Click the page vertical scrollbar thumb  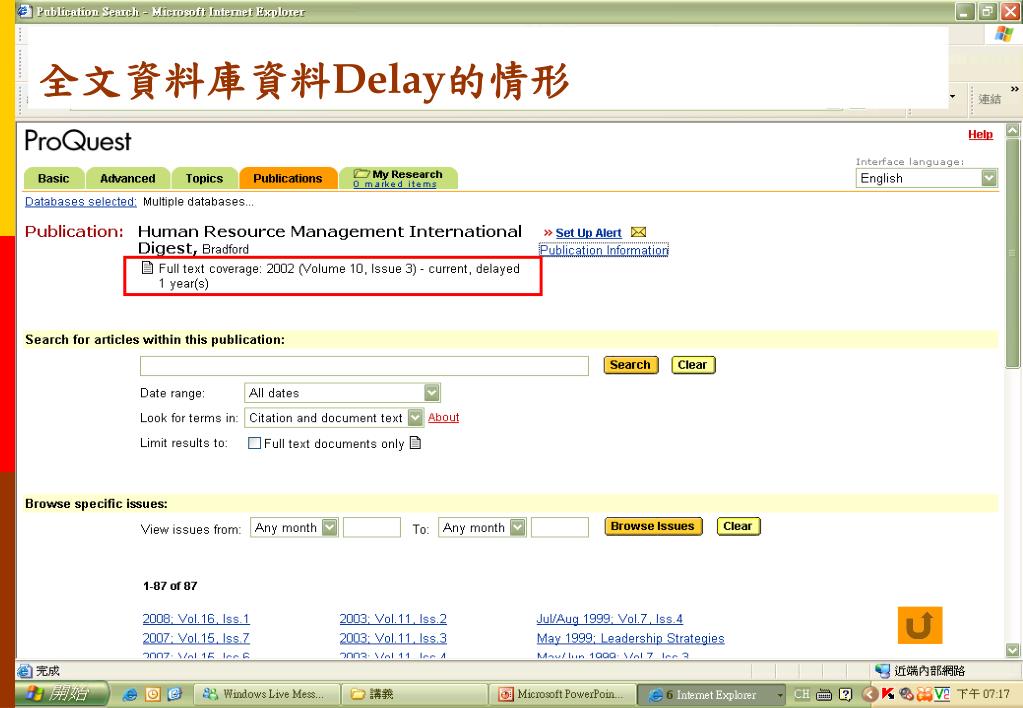(x=1013, y=253)
